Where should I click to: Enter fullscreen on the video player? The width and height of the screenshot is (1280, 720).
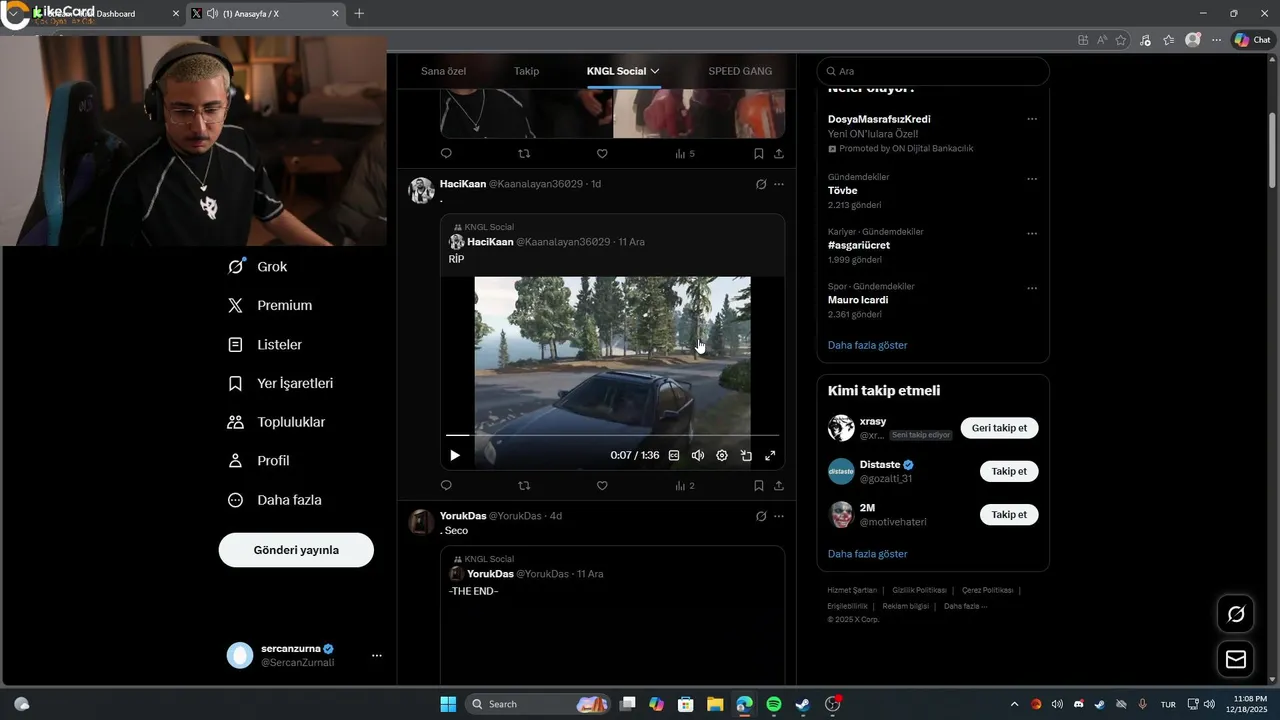770,455
